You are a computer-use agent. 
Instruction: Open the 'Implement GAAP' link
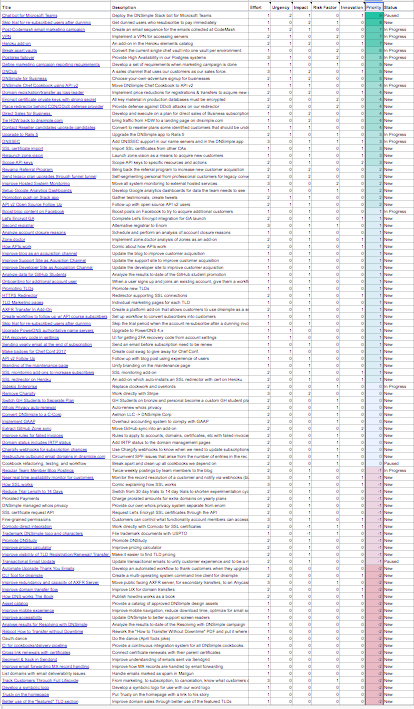coord(19,421)
